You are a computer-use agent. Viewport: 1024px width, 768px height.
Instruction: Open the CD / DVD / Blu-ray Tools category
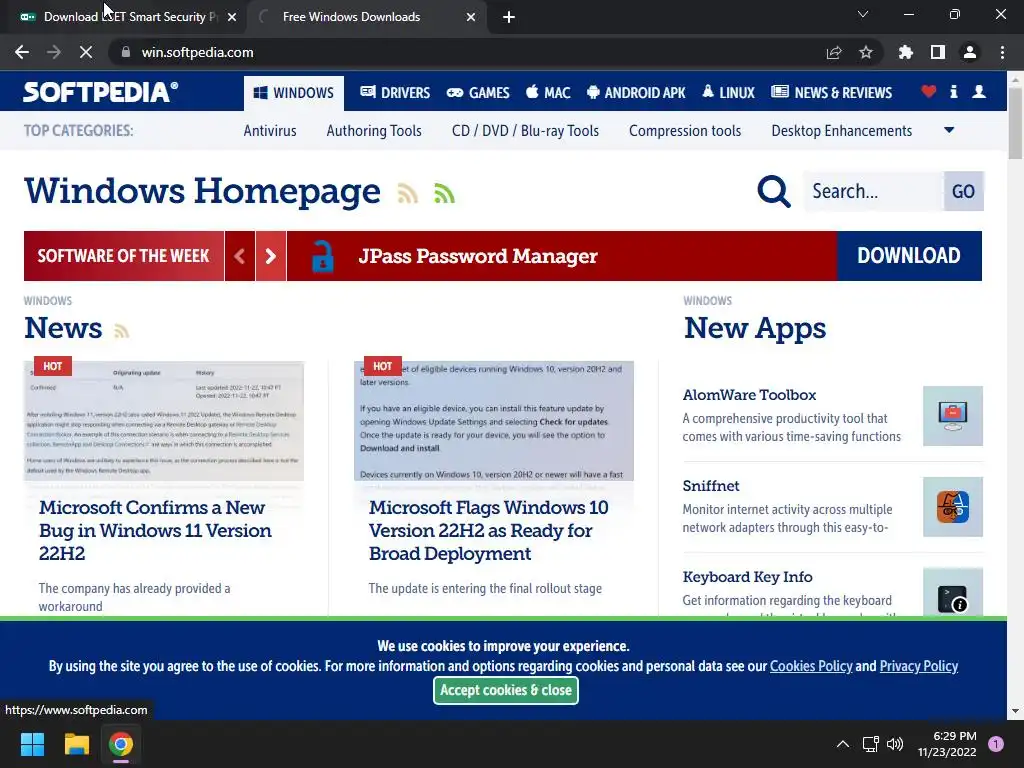[x=525, y=131]
